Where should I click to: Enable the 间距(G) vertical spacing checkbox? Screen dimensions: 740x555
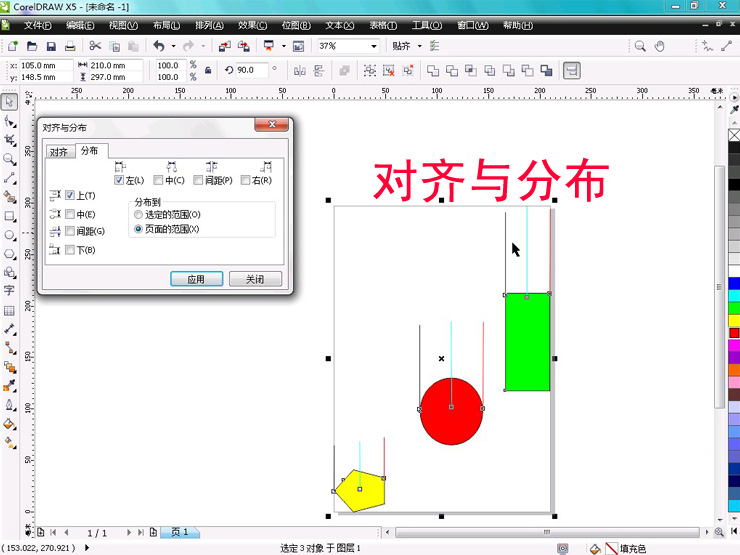[70, 231]
